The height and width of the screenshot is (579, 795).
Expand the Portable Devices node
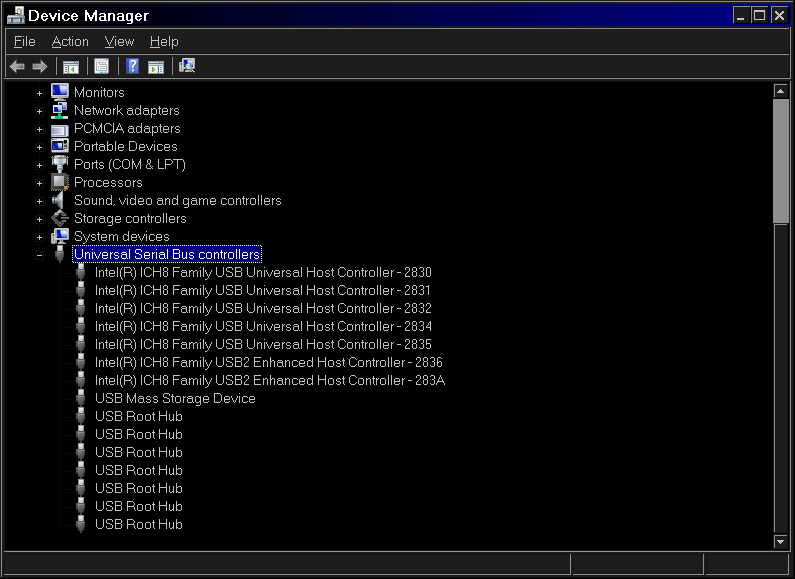pyautogui.click(x=40, y=147)
